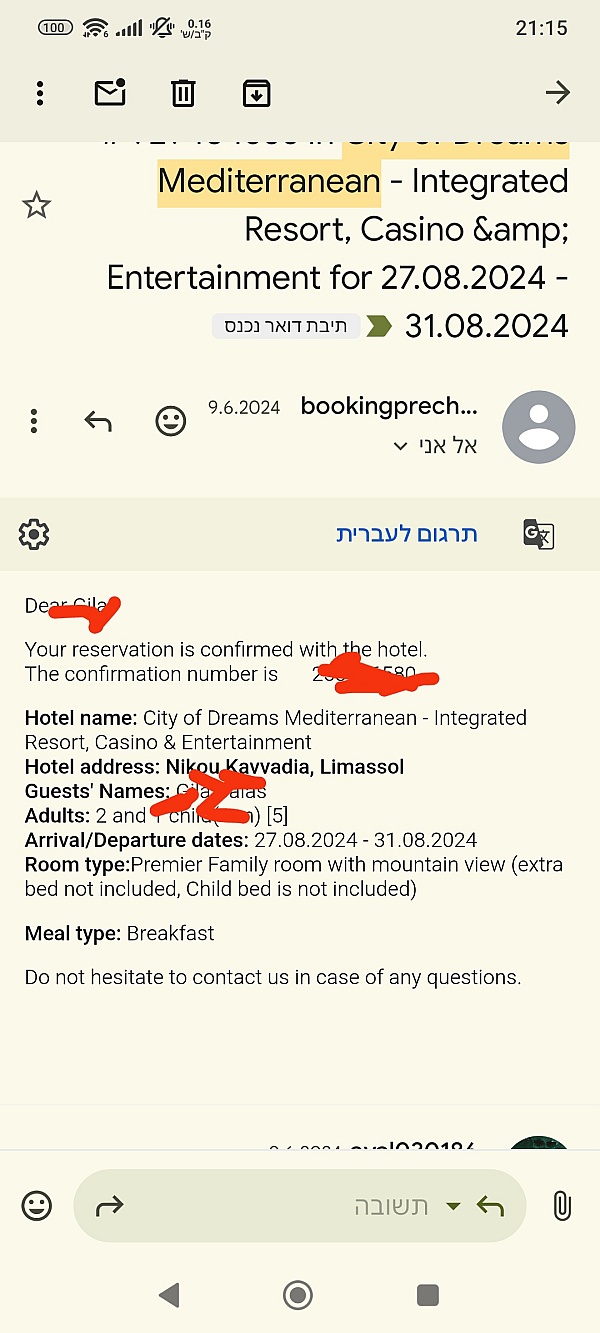Tap the sender profile avatar
This screenshot has height=1333, width=600.
point(538,427)
